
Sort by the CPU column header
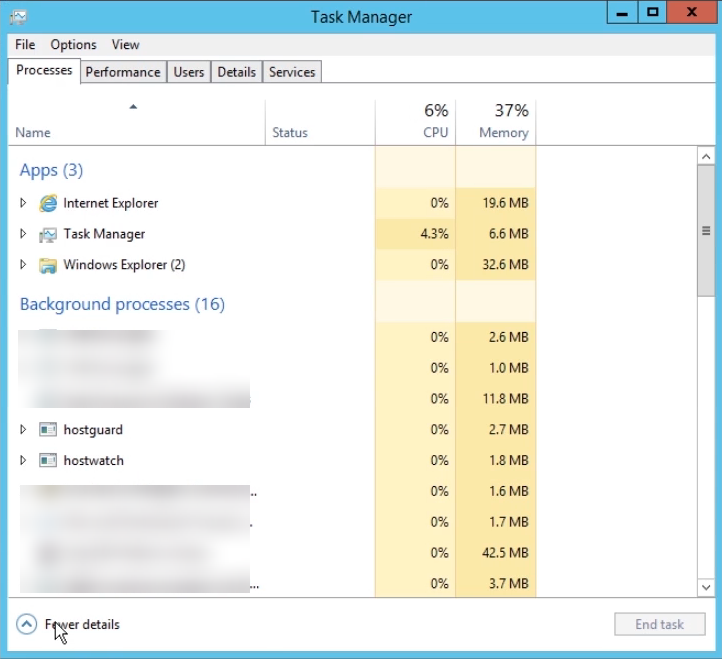tap(415, 122)
